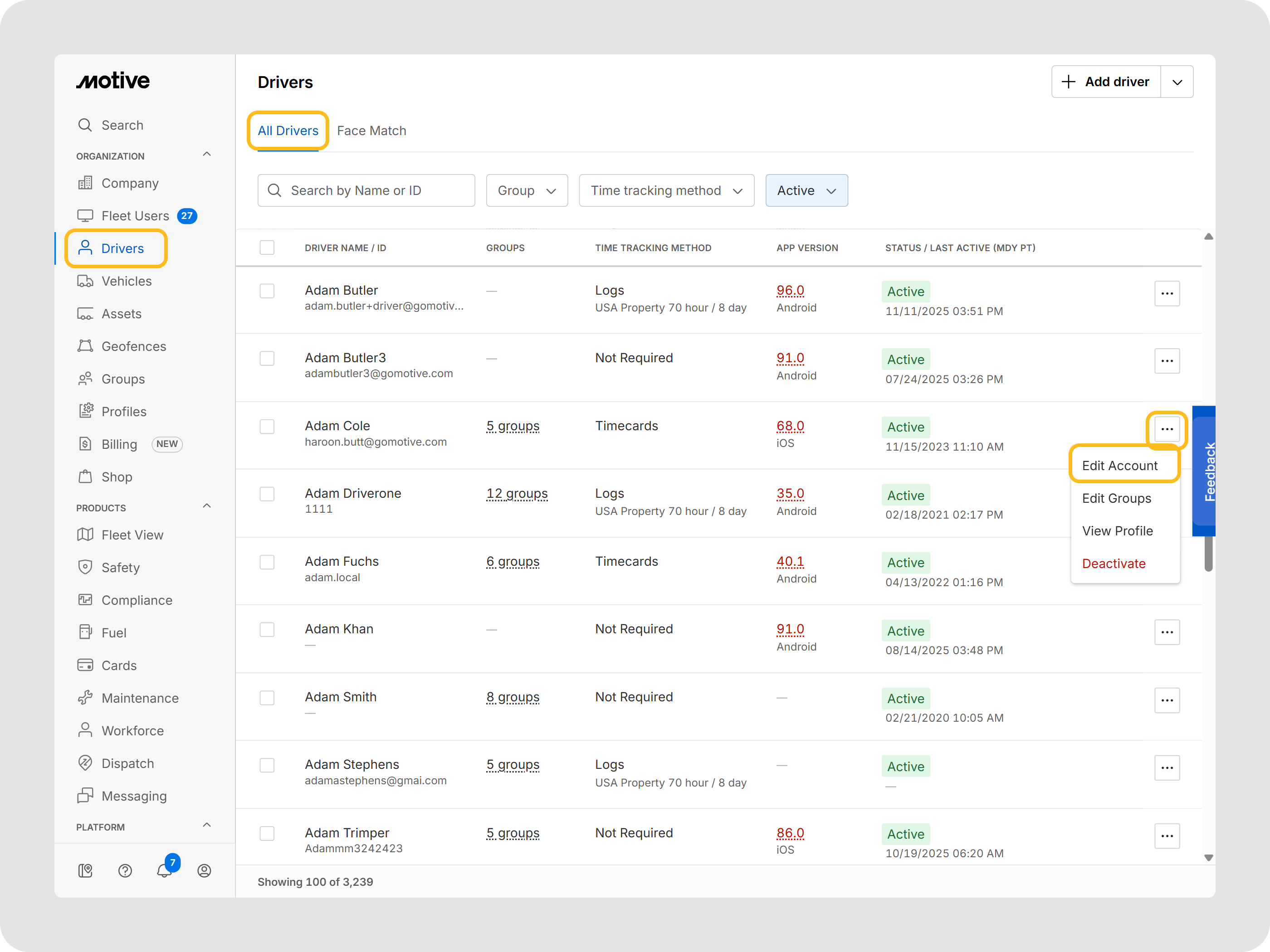Click the Safety shield icon
This screenshot has height=952, width=1270.
[x=85, y=567]
